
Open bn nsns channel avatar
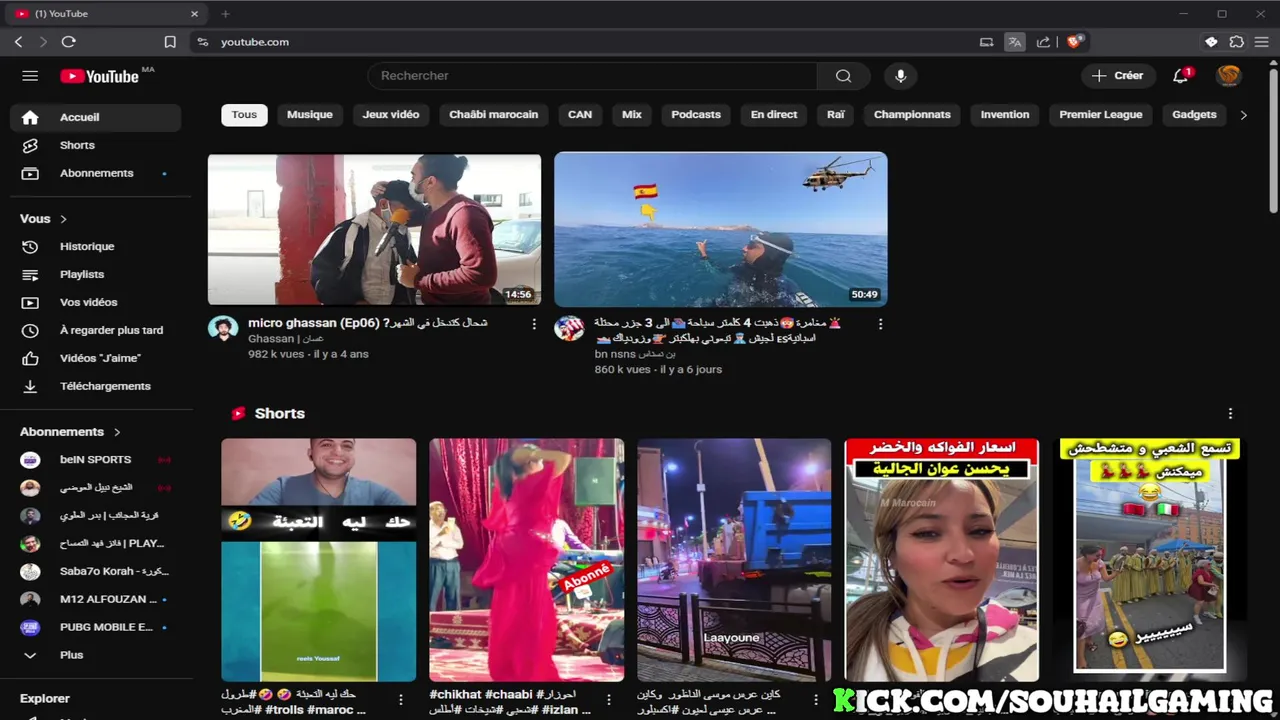569,329
